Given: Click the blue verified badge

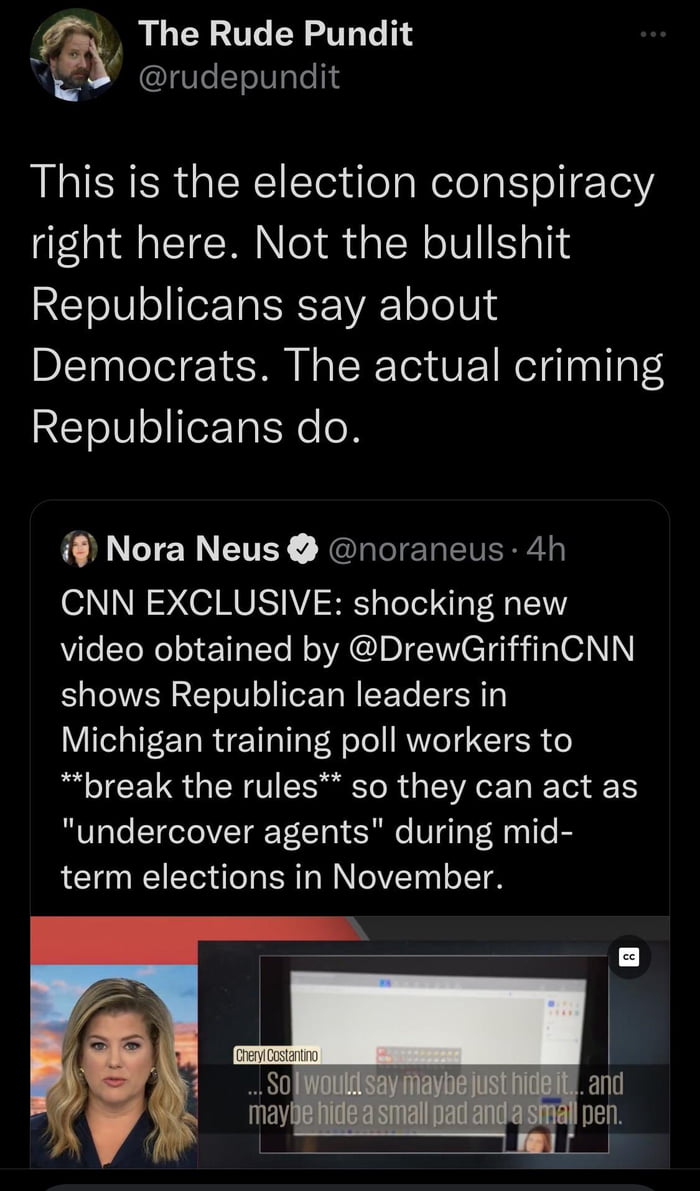Looking at the screenshot, I should pyautogui.click(x=299, y=548).
